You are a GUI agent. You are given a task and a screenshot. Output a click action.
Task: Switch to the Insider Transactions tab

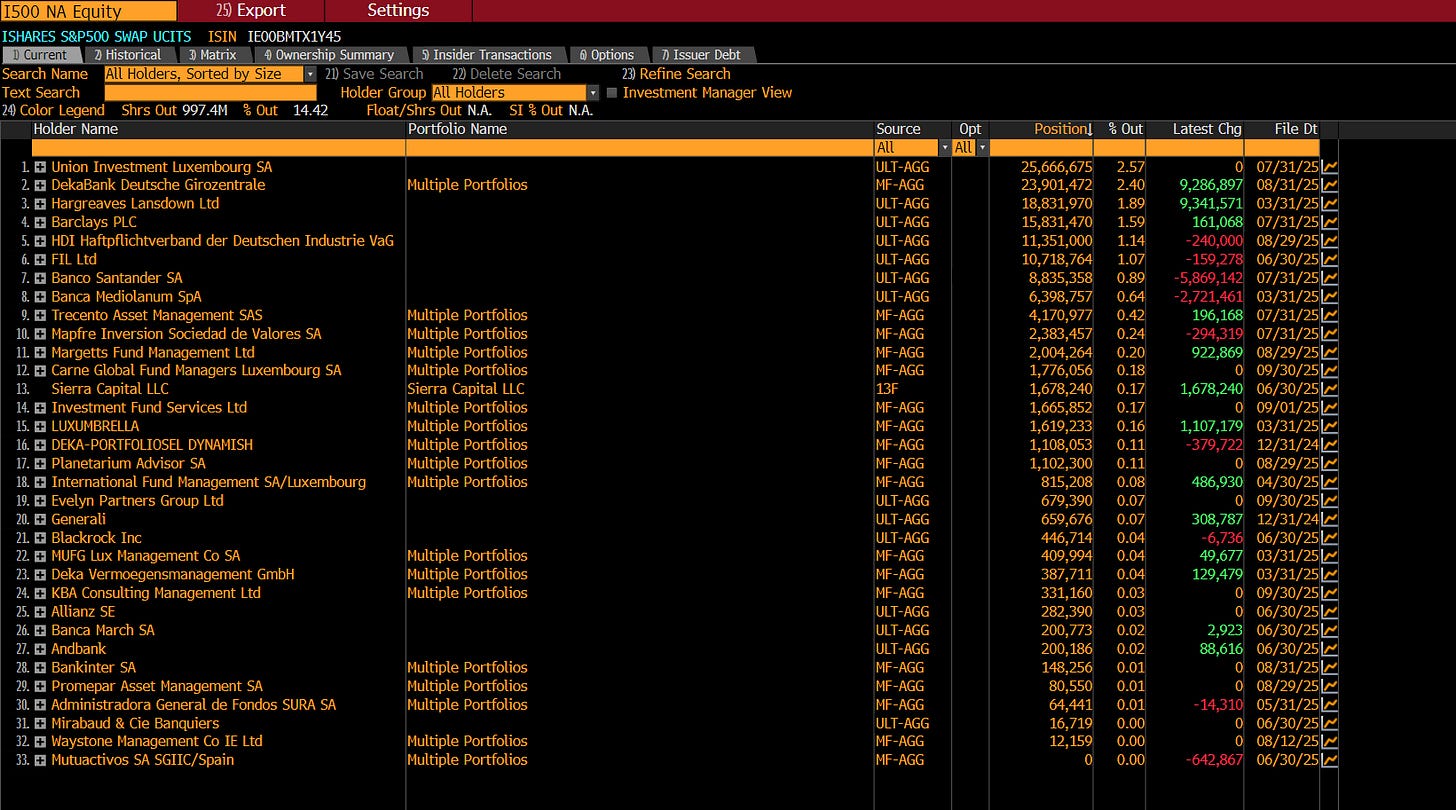[486, 55]
